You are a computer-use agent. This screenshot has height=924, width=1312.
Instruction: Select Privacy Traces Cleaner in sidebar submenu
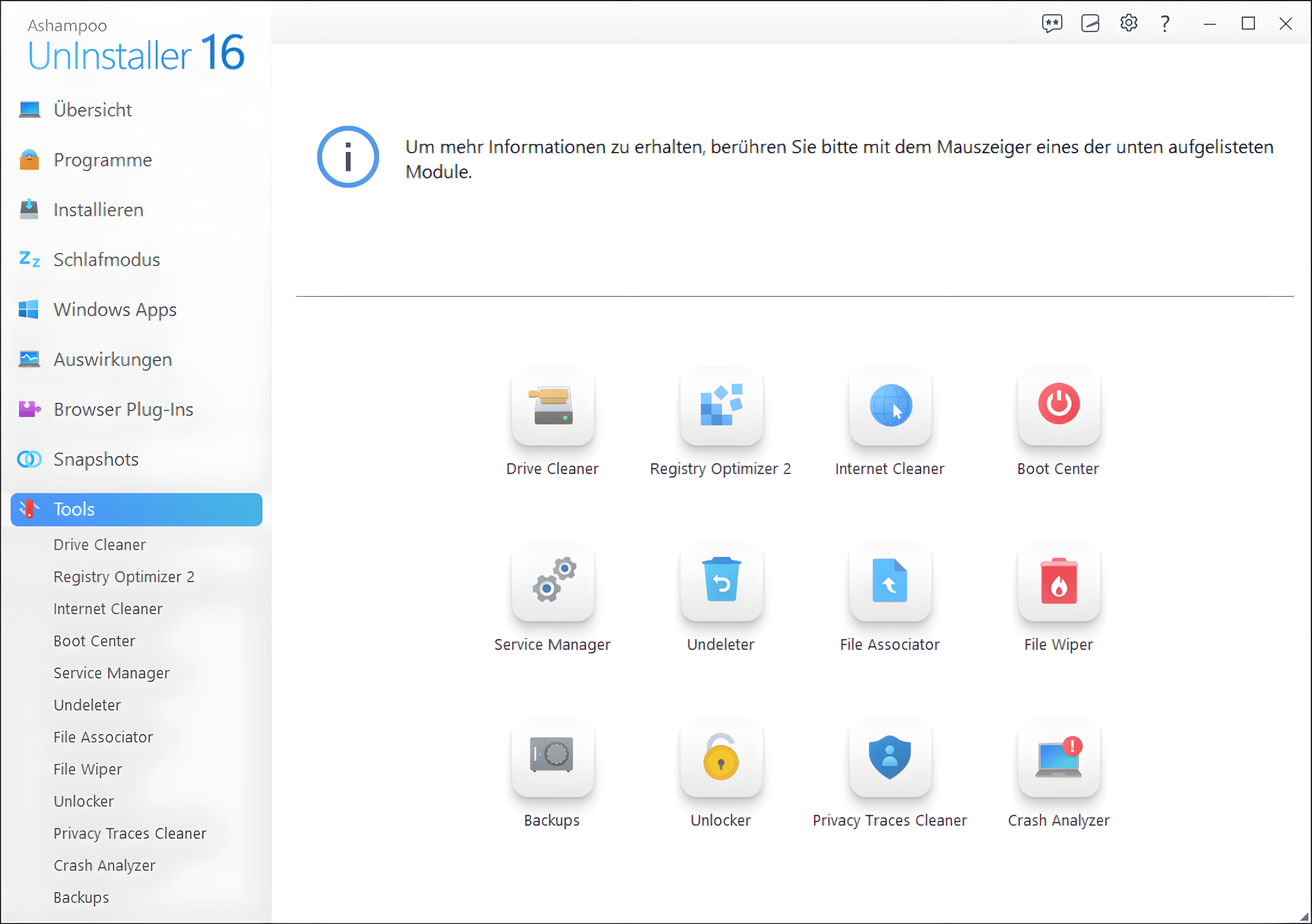pyautogui.click(x=130, y=833)
